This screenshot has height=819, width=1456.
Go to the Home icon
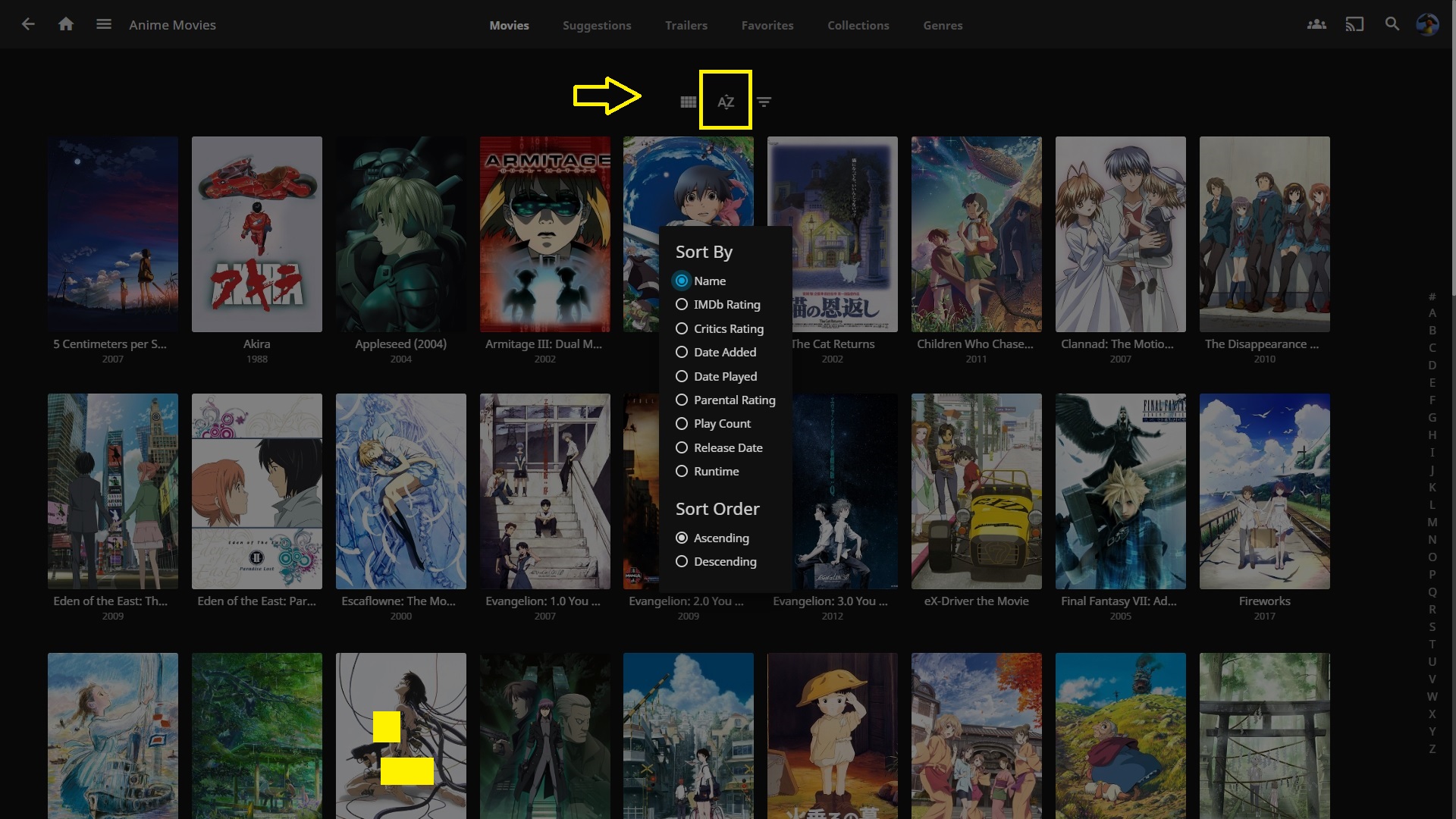(66, 24)
